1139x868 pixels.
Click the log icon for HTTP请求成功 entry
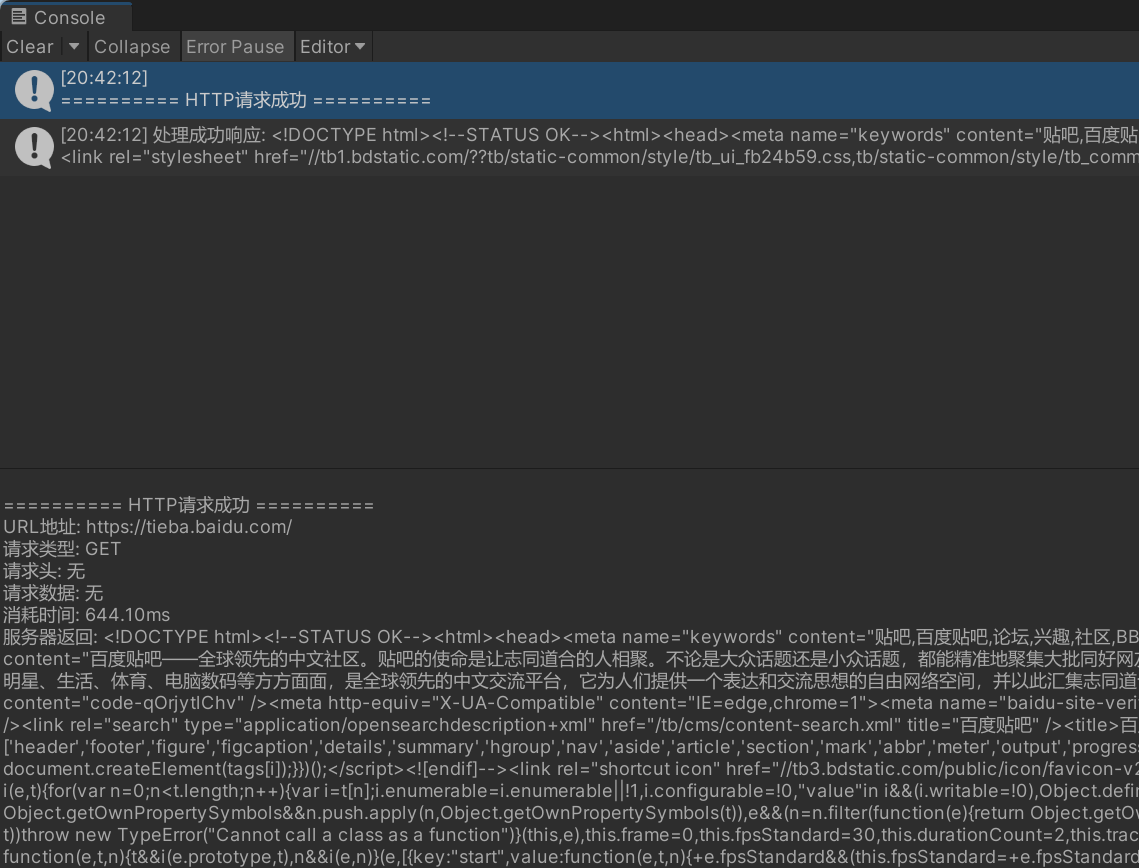point(34,90)
